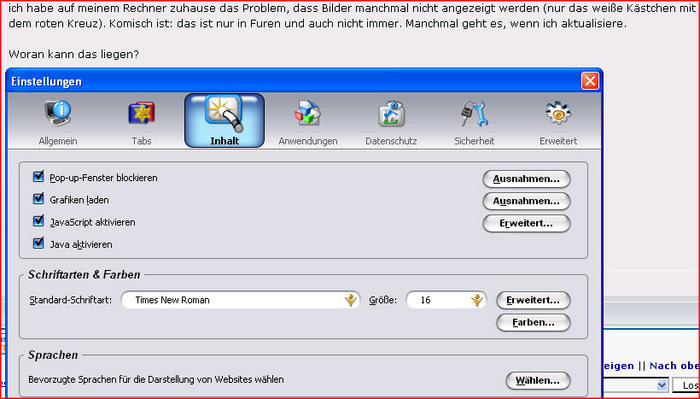
Task: Click the Wählen languages button
Action: 538,381
